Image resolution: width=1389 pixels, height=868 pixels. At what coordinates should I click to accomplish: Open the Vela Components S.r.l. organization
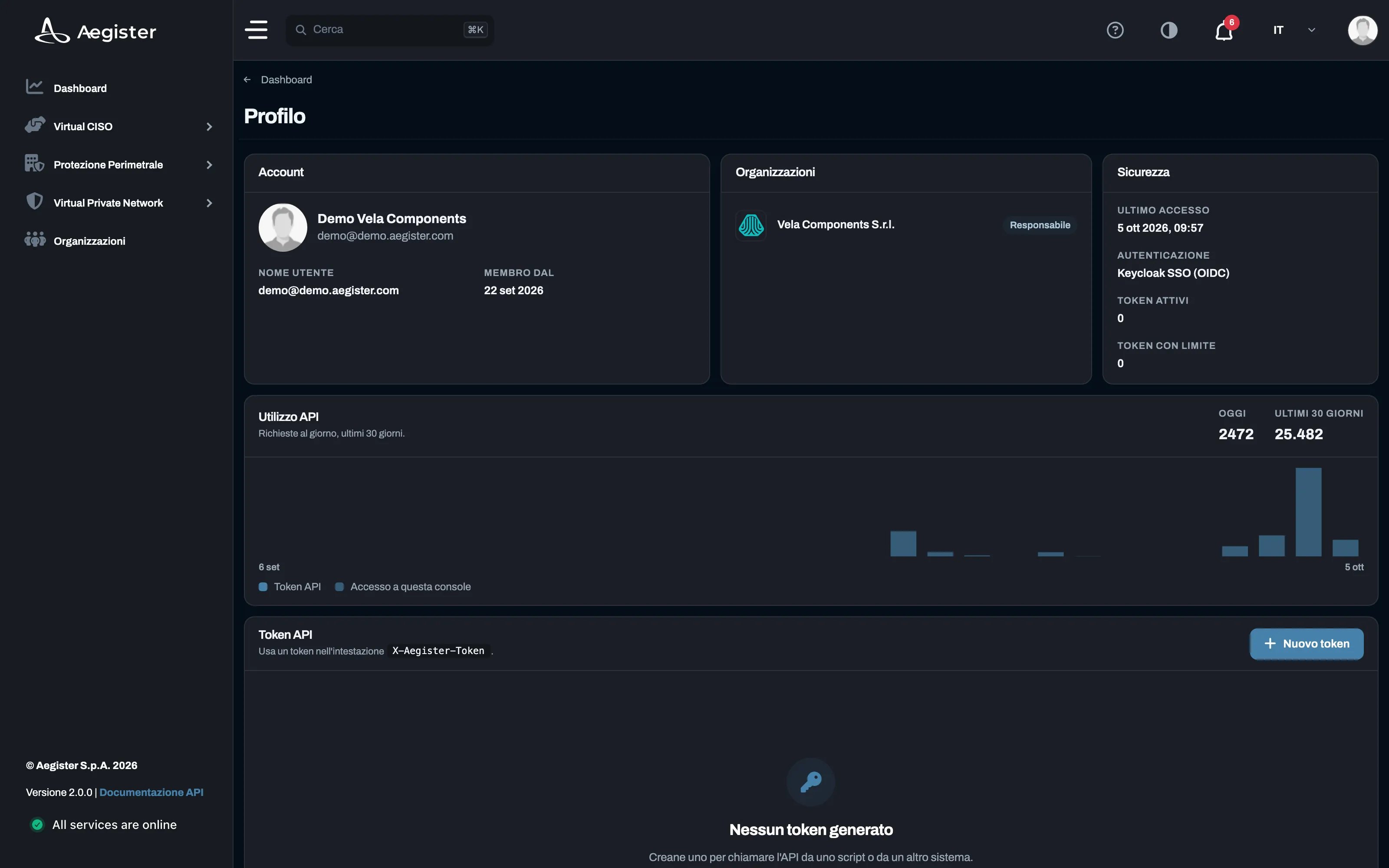(x=836, y=224)
